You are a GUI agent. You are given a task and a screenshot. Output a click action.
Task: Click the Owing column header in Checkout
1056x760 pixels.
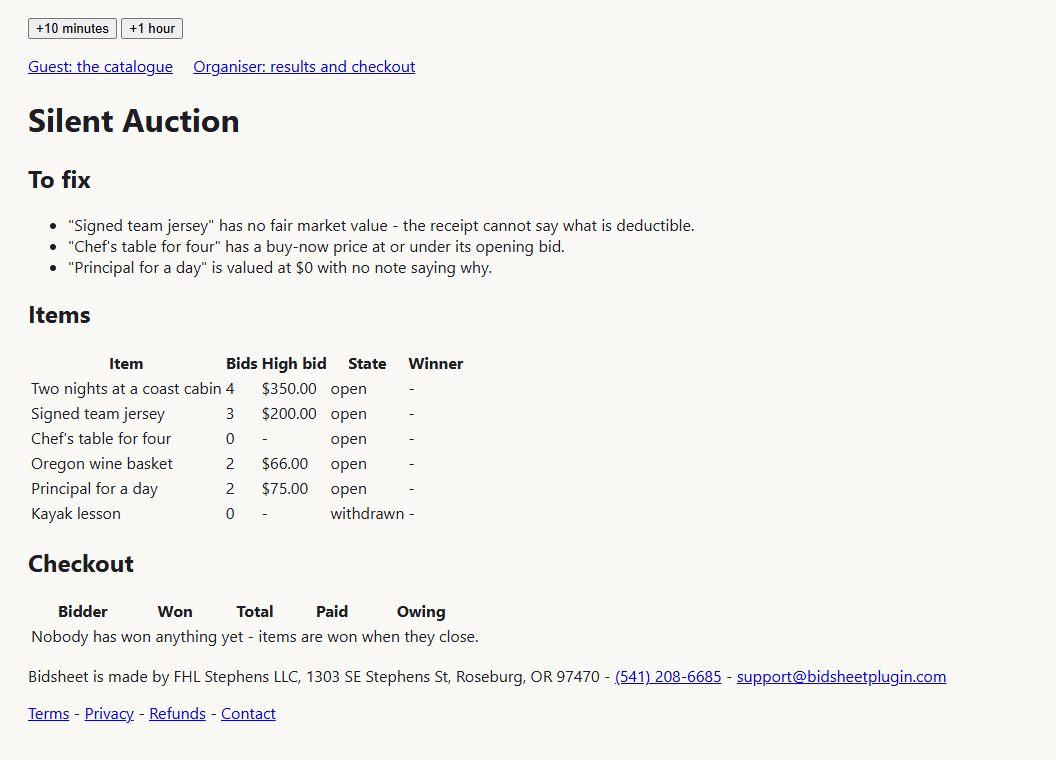(421, 612)
